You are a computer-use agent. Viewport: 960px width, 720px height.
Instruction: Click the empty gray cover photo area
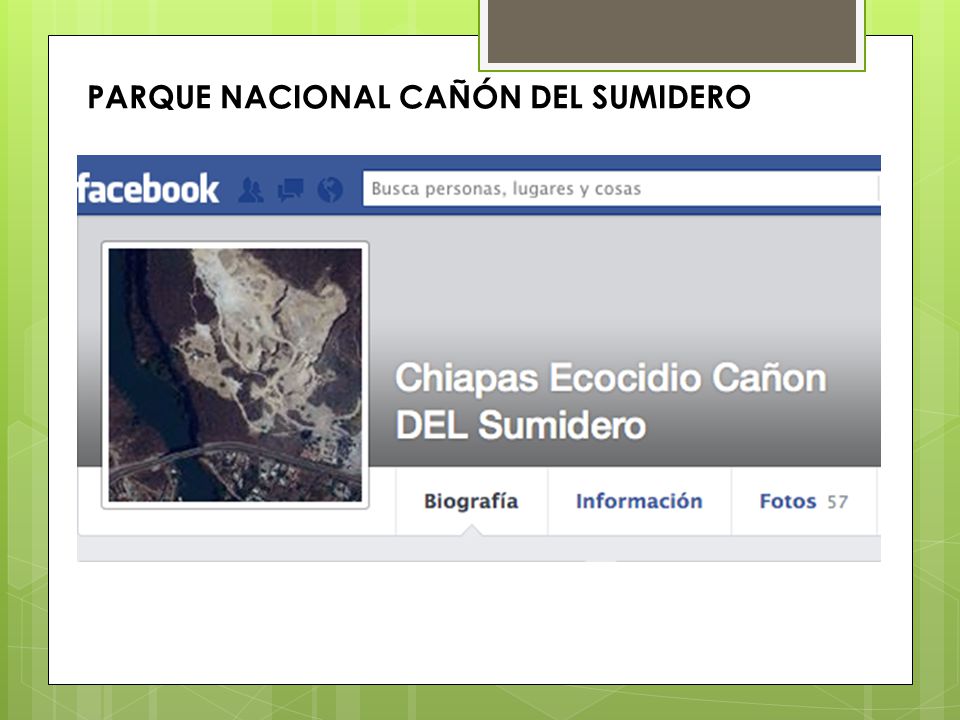pyautogui.click(x=624, y=282)
